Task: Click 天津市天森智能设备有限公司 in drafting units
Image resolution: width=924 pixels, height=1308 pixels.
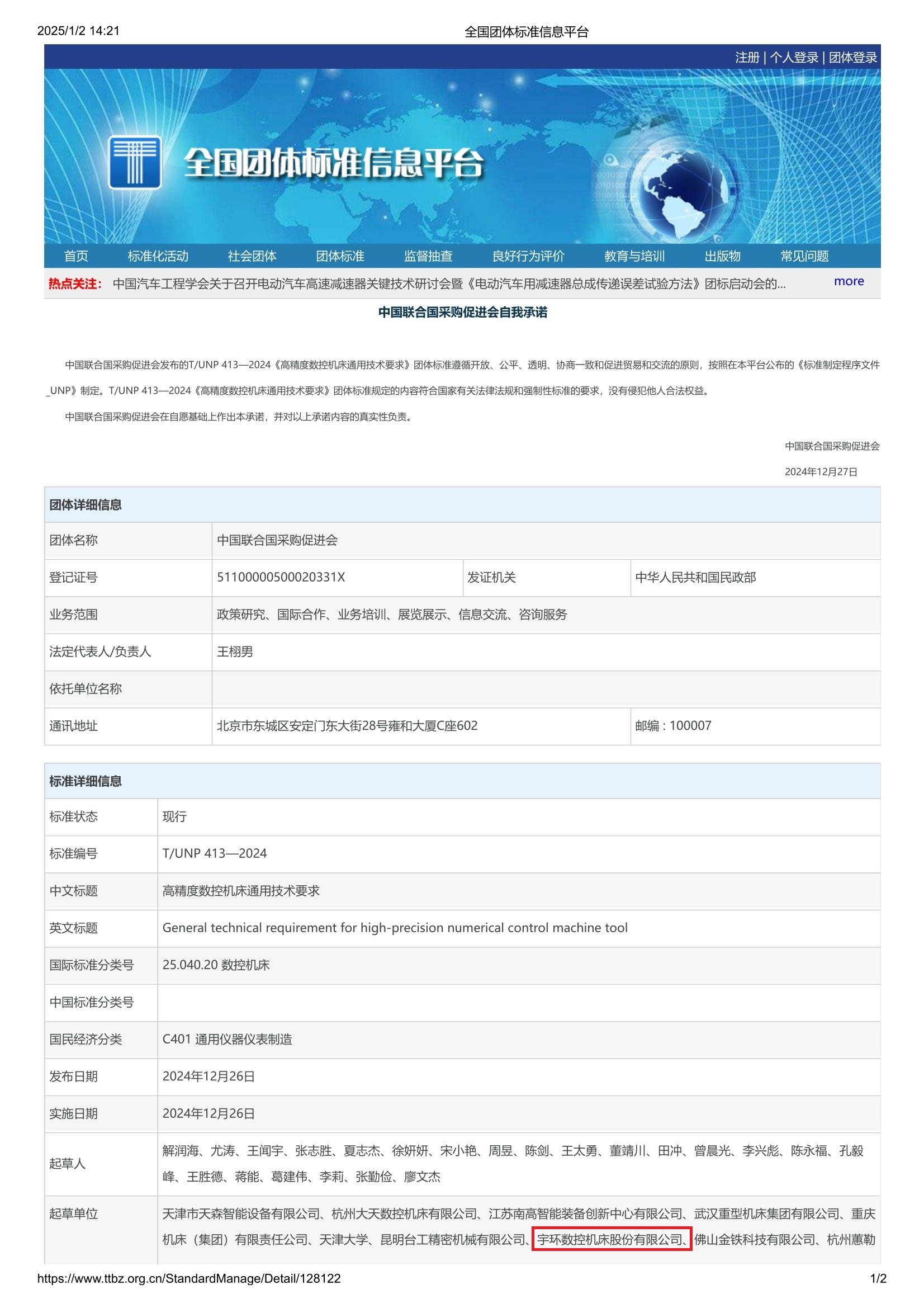Action: coord(241,1213)
